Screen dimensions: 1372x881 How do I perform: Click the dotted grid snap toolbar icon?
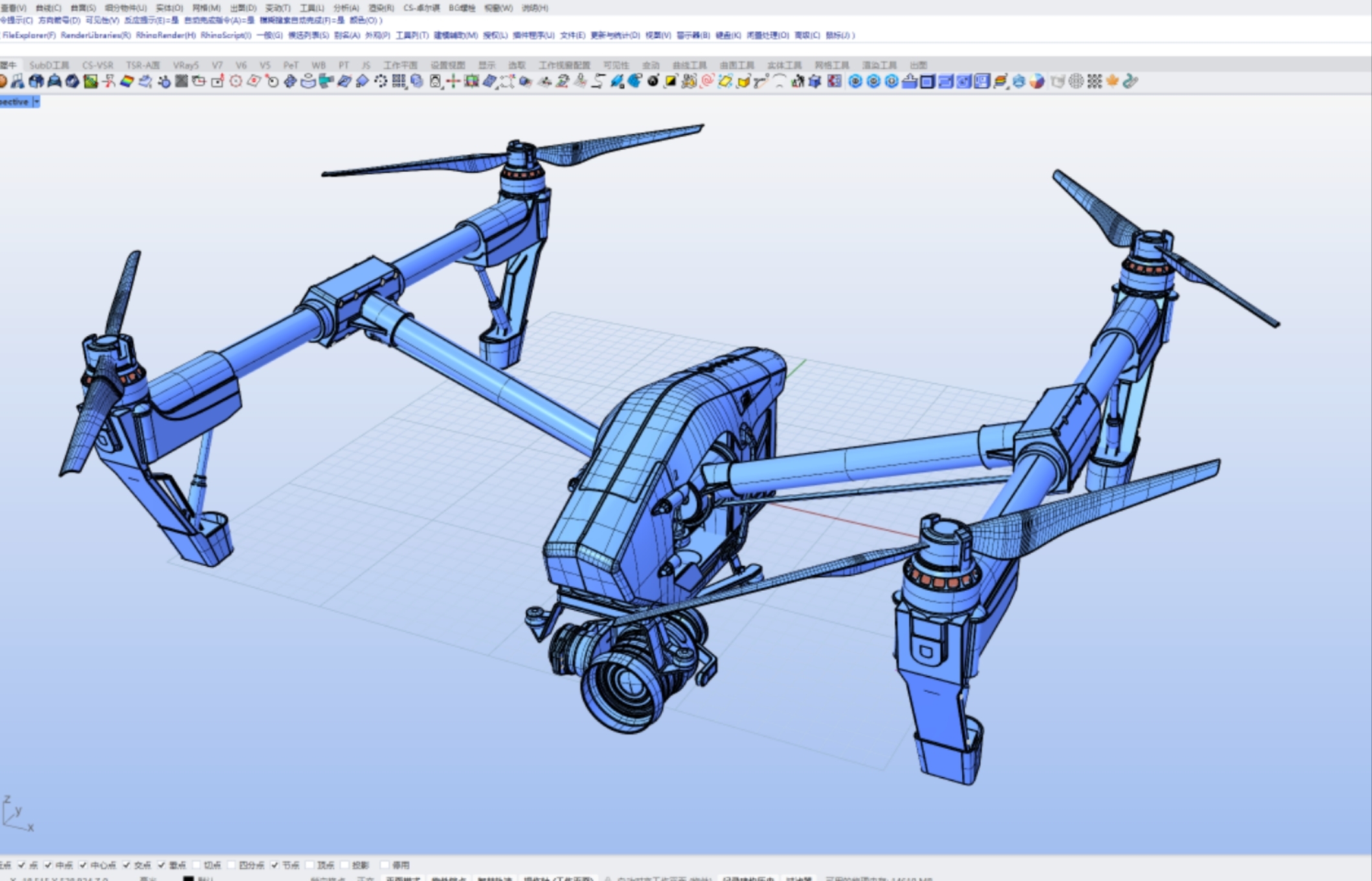coord(1094,82)
